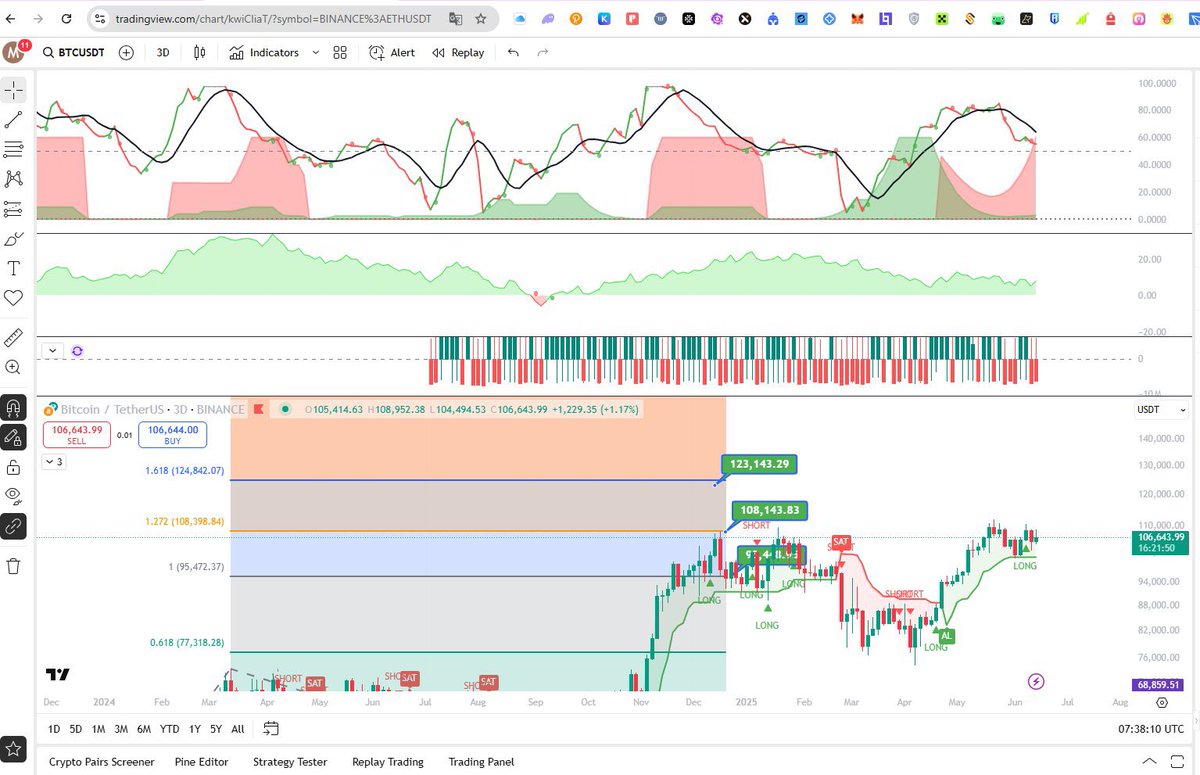This screenshot has width=1200, height=775.
Task: Select the 5D date range
Action: 76,729
